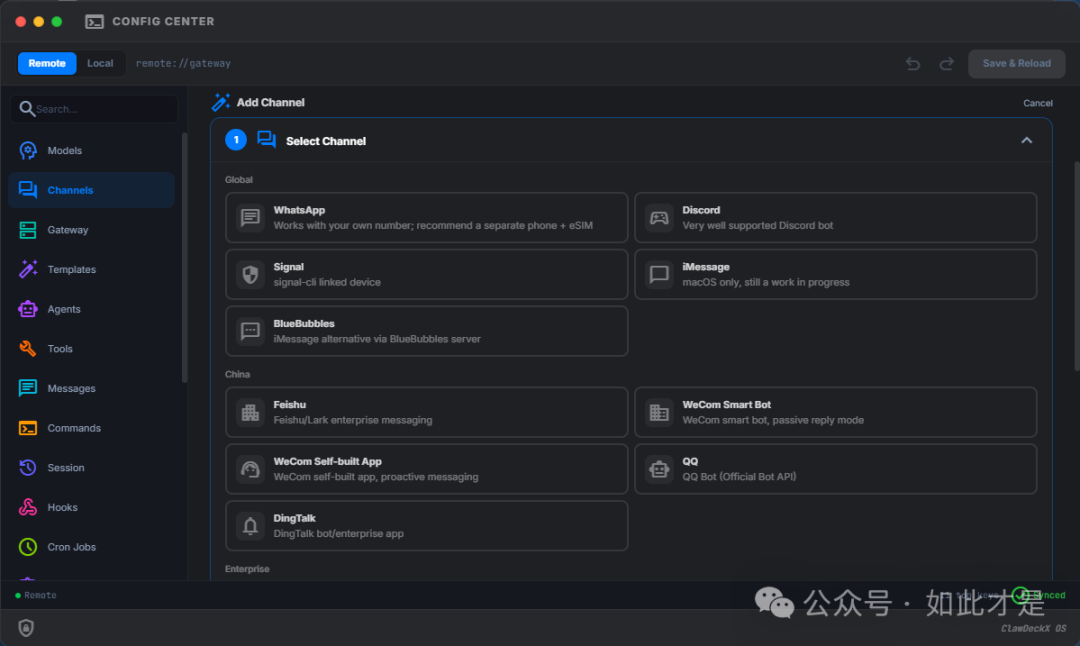Focus the Search input field
Screen dimensions: 1080x646
click(100, 109)
